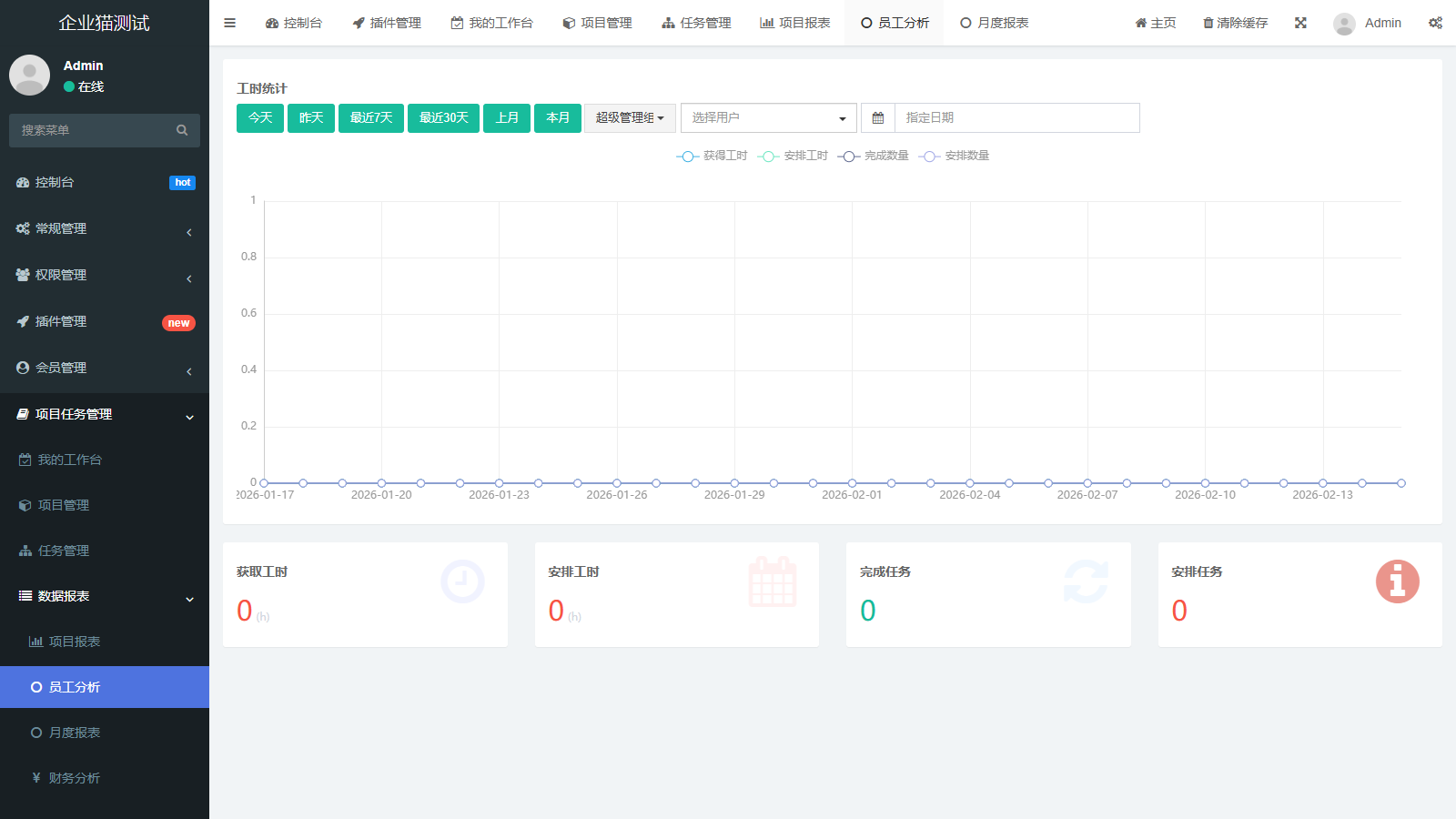The height and width of the screenshot is (819, 1456).
Task: Open 财务分析 in the sidebar
Action: pos(74,778)
